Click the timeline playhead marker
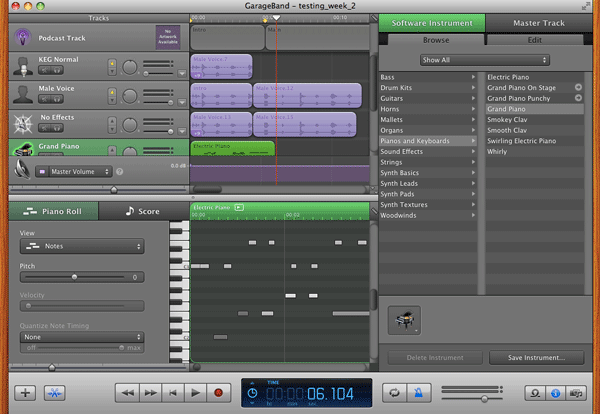This screenshot has height=414, width=600. coord(276,18)
